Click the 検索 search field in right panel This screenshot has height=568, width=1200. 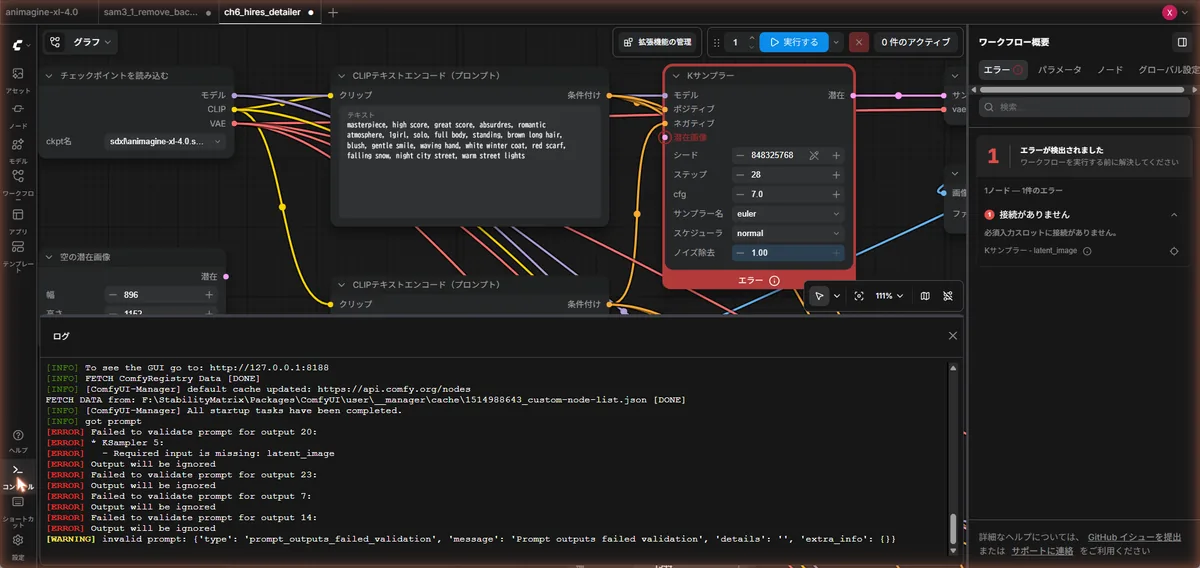click(1085, 107)
